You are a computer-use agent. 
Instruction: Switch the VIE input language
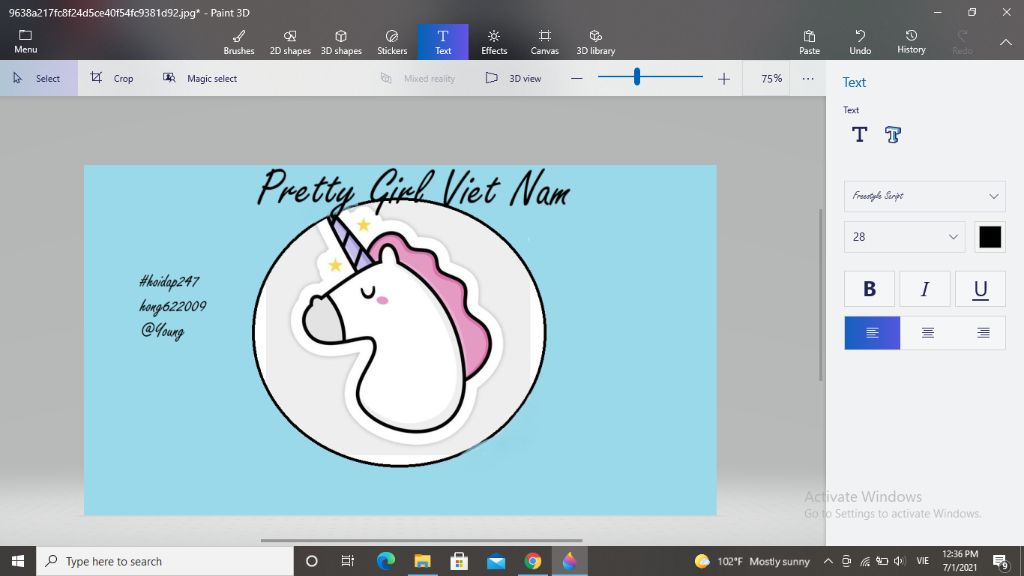click(922, 561)
